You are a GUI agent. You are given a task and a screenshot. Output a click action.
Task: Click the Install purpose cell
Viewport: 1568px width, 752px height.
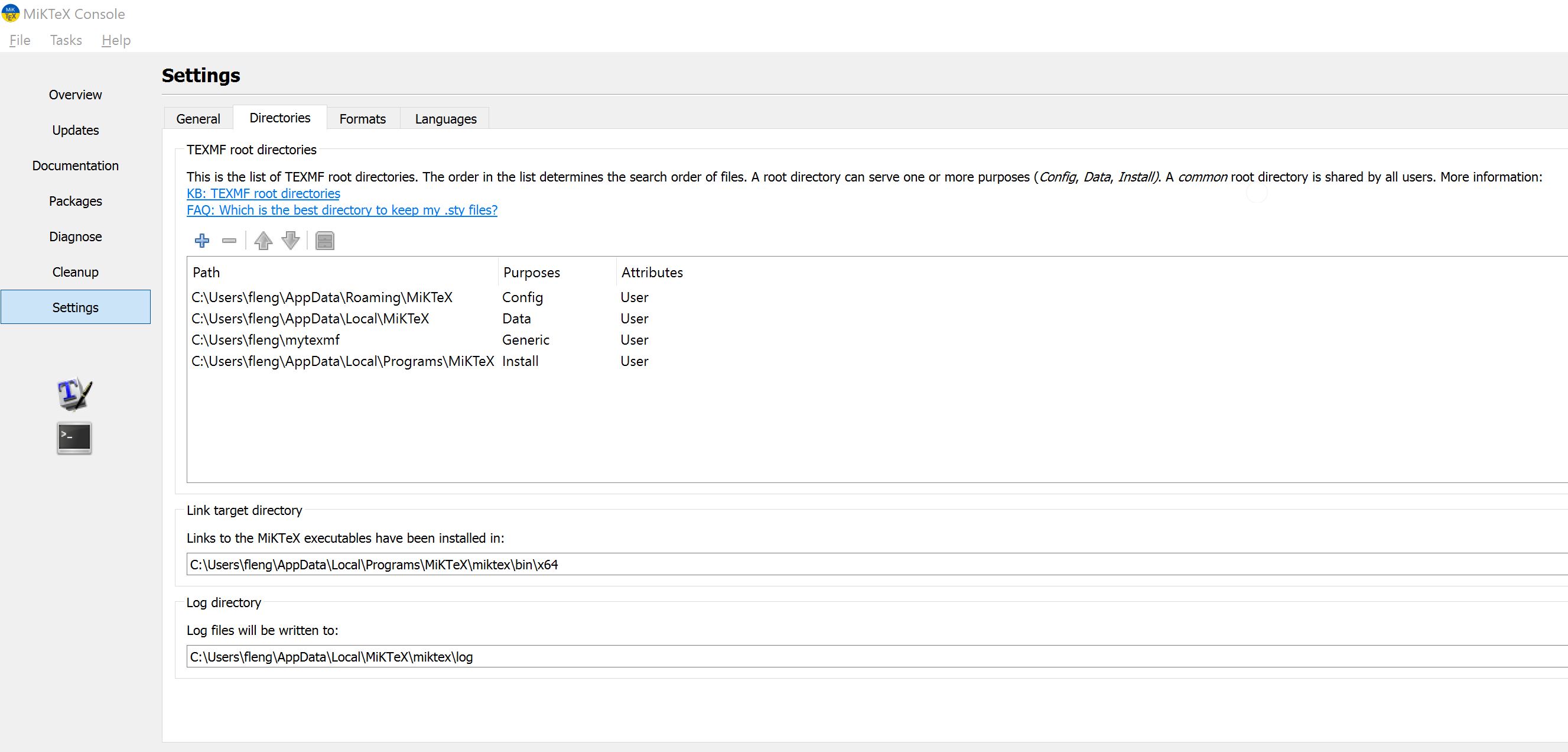click(521, 361)
